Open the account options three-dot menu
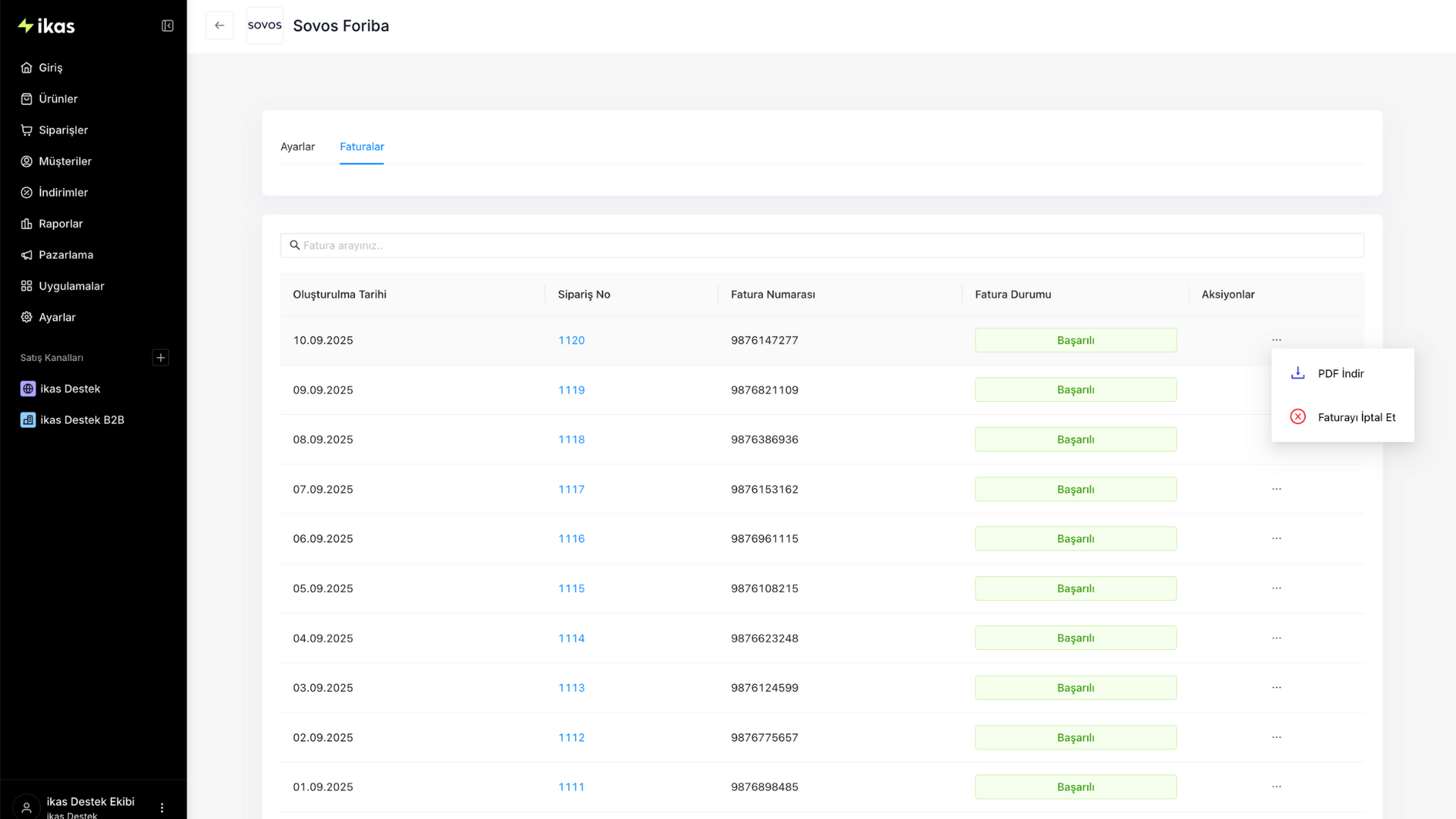 pos(162,808)
